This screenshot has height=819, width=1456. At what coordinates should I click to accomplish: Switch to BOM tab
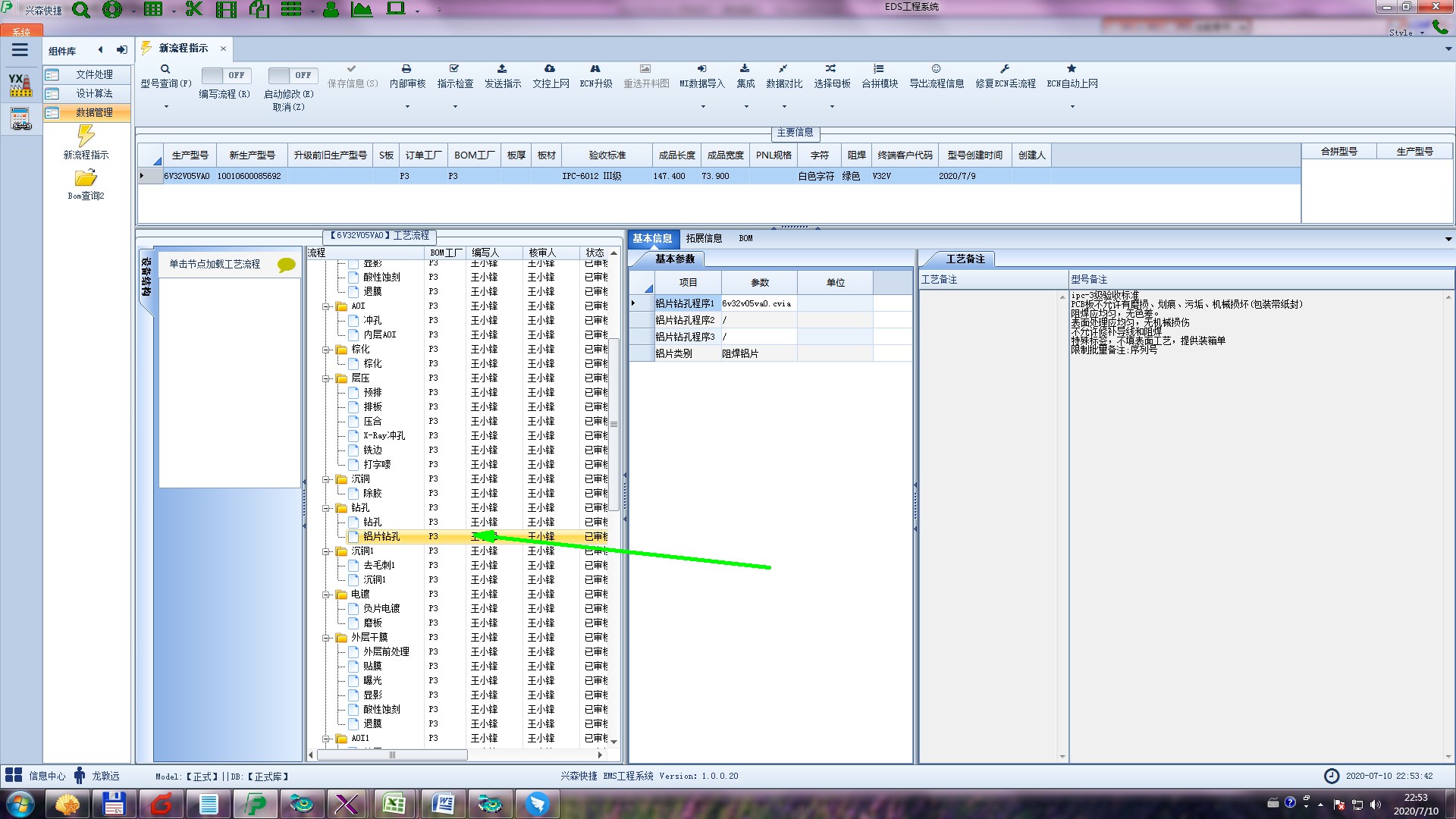click(745, 238)
